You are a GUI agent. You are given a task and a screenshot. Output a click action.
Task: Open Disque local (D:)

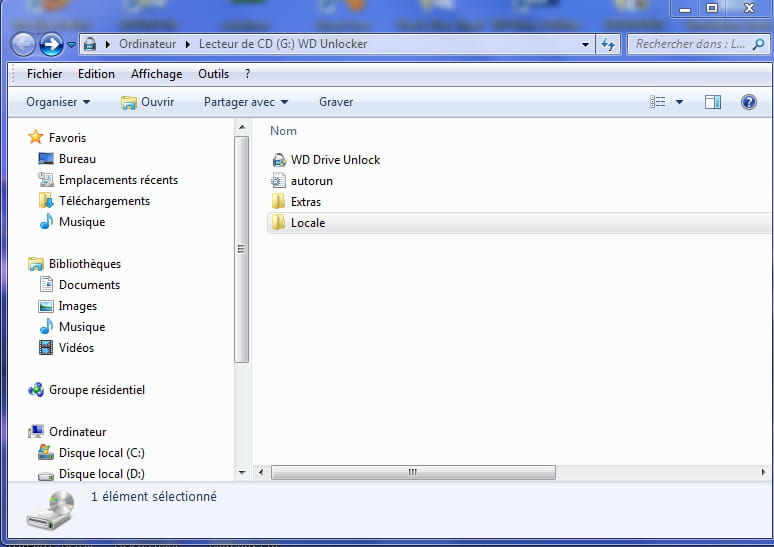(x=92, y=474)
